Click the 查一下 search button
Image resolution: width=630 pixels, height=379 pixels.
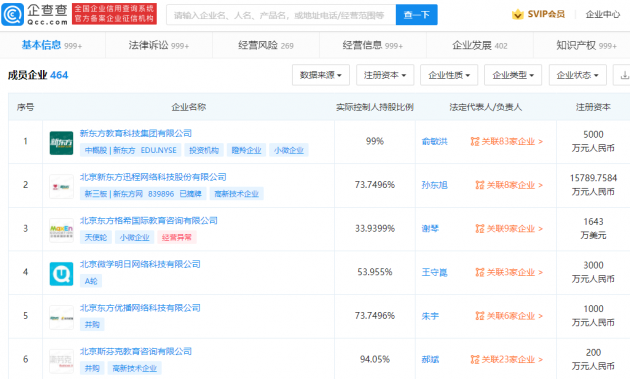tap(416, 15)
